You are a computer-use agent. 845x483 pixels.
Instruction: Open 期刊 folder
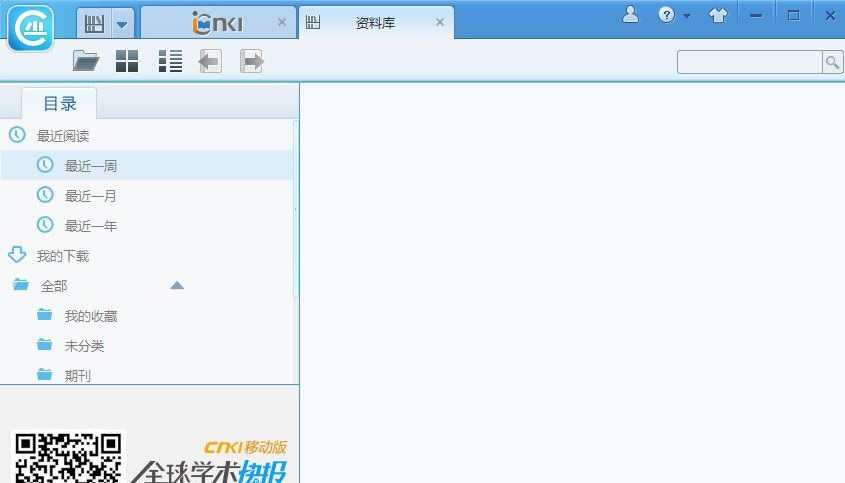tap(78, 376)
